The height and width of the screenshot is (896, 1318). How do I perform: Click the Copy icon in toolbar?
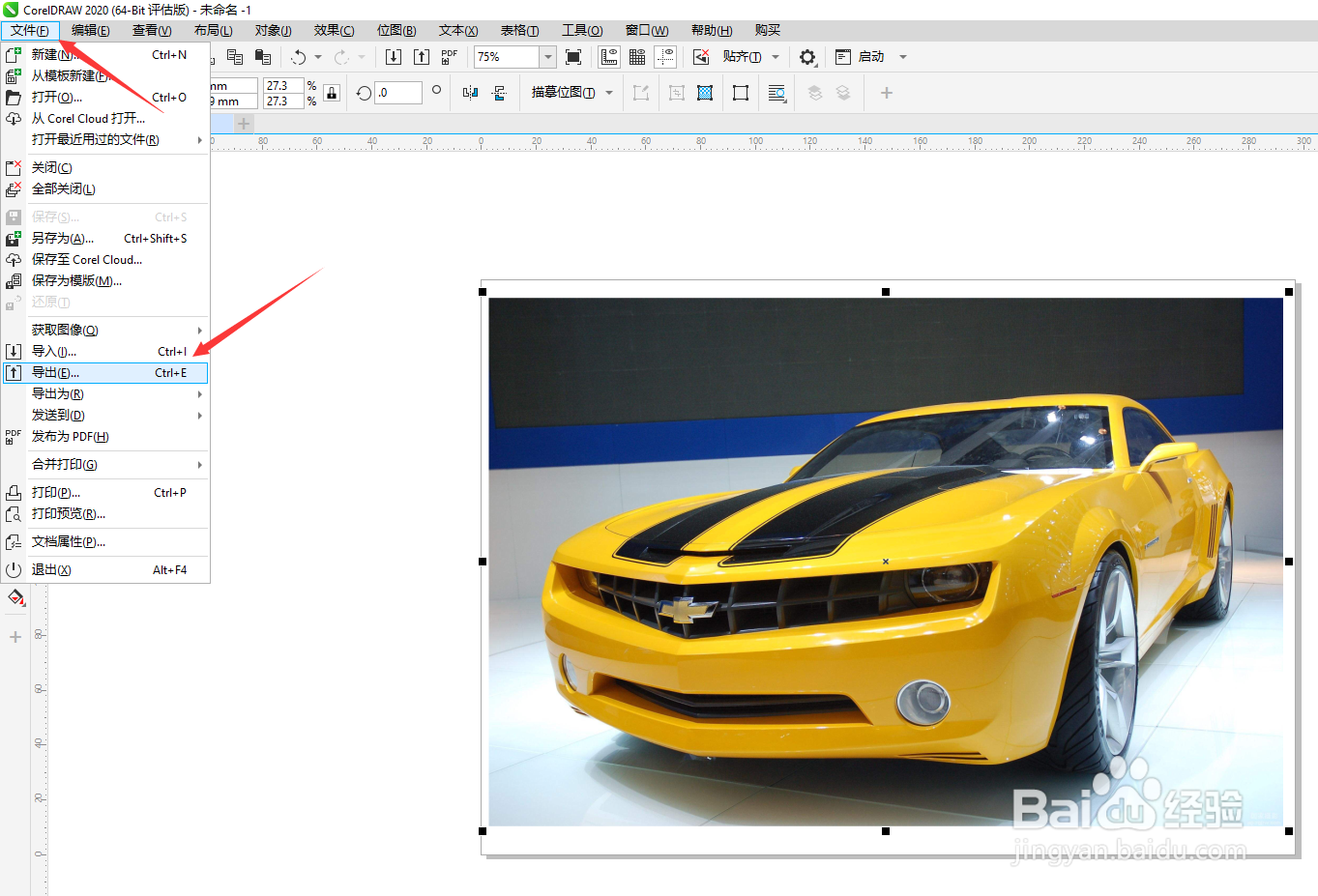tap(234, 57)
